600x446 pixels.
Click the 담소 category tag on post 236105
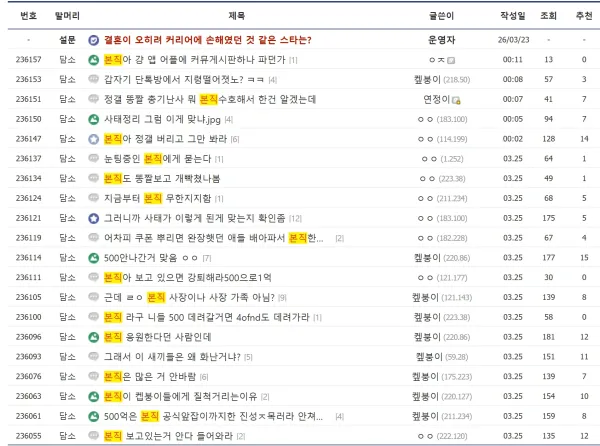(67, 297)
